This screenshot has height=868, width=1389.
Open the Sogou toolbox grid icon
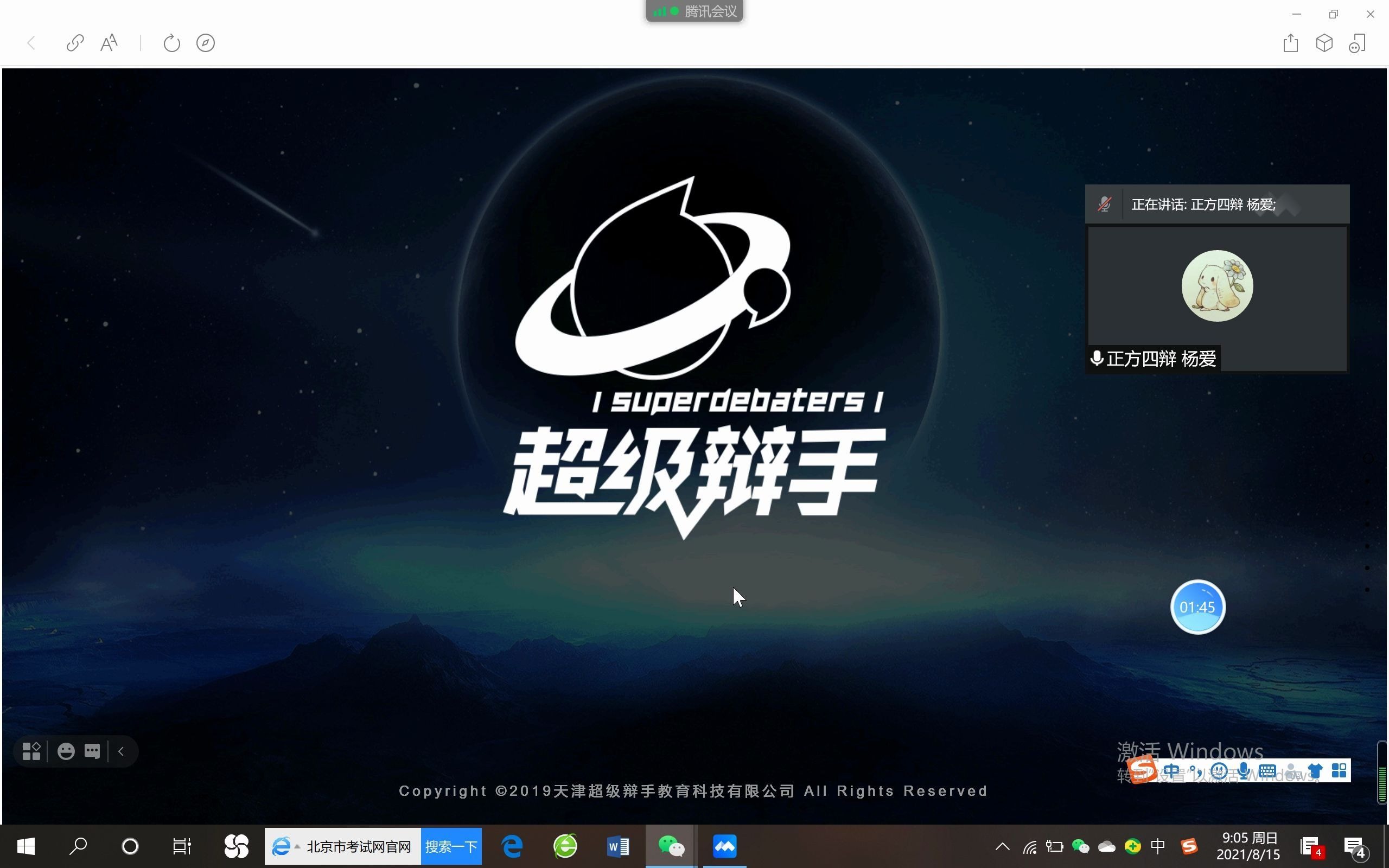coord(1339,770)
